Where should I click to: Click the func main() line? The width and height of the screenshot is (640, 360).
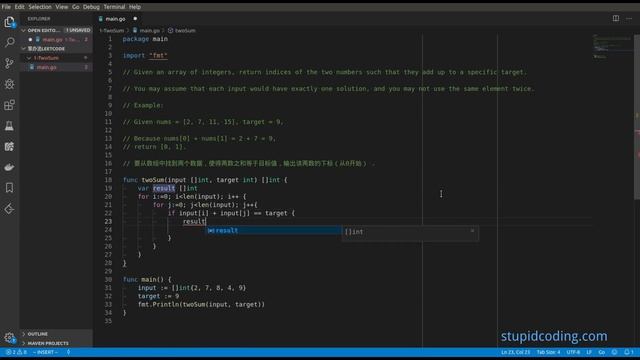pos(147,280)
